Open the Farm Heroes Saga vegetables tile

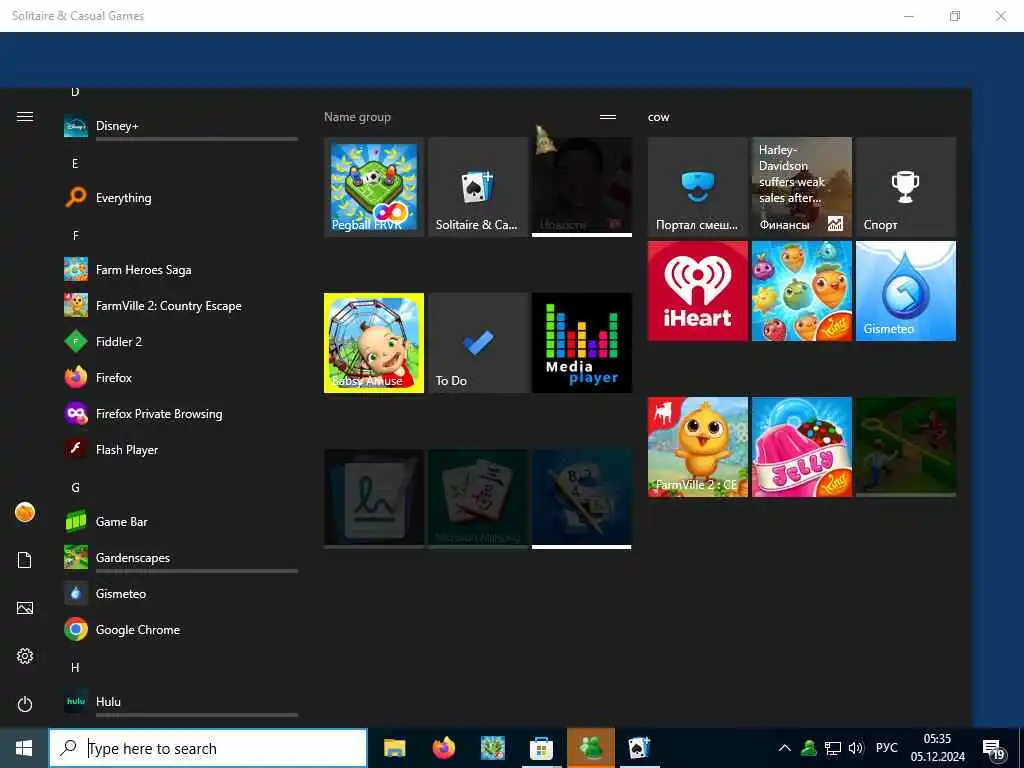tap(801, 291)
